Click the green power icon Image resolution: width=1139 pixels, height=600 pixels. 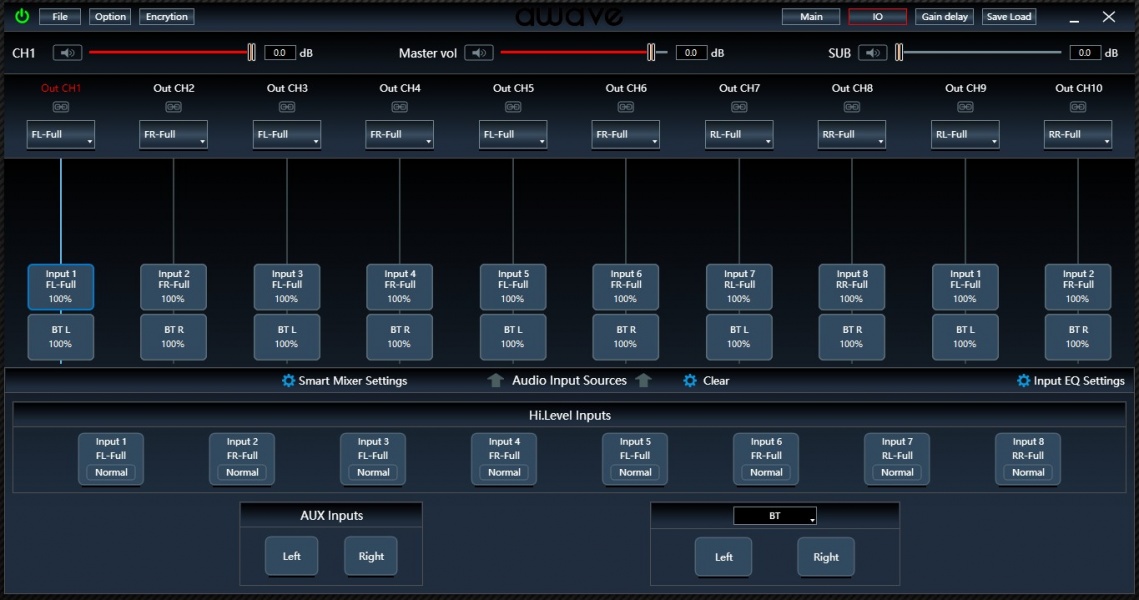click(x=22, y=16)
